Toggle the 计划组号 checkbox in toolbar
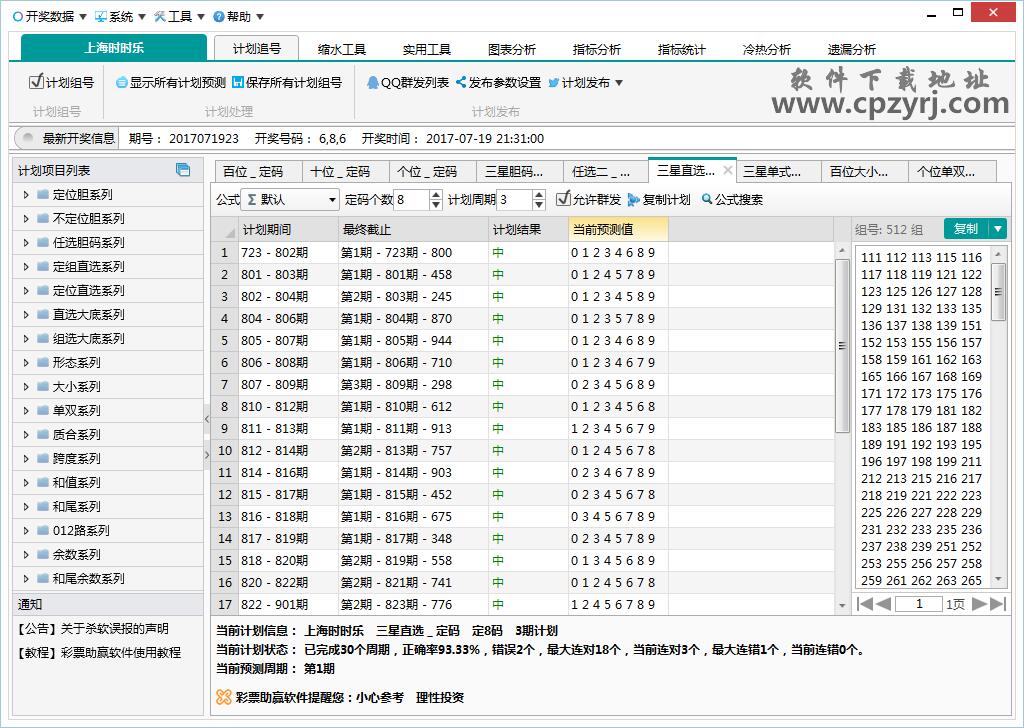Image resolution: width=1024 pixels, height=728 pixels. point(35,85)
